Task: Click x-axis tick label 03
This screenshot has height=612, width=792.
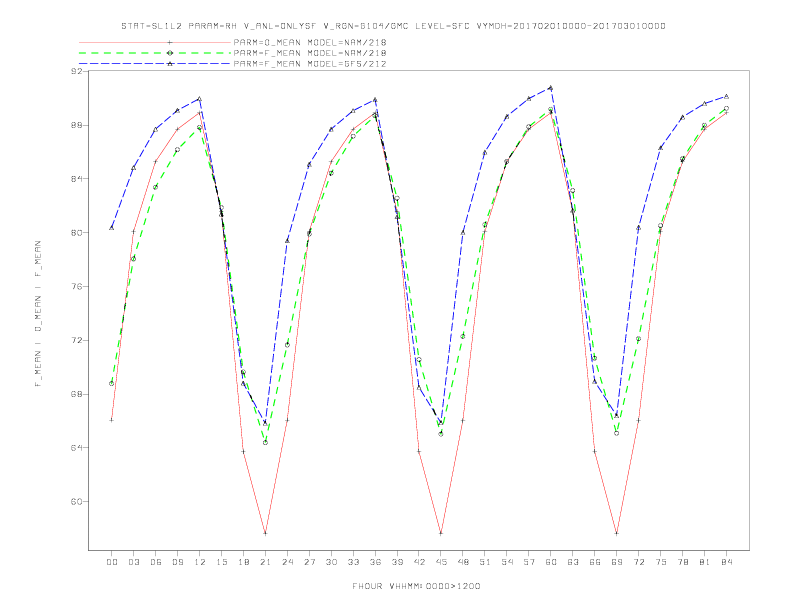Action: 133,562
